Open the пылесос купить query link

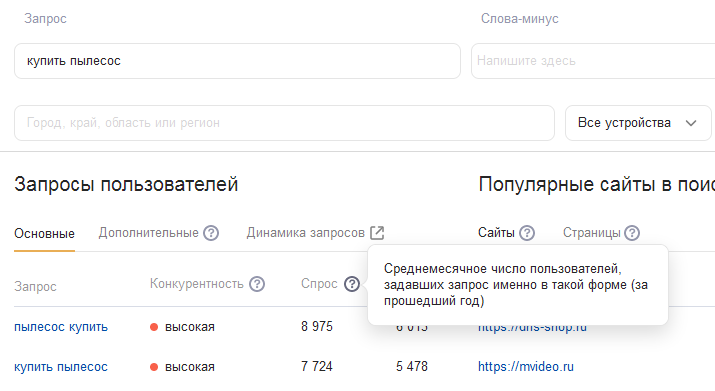61,327
